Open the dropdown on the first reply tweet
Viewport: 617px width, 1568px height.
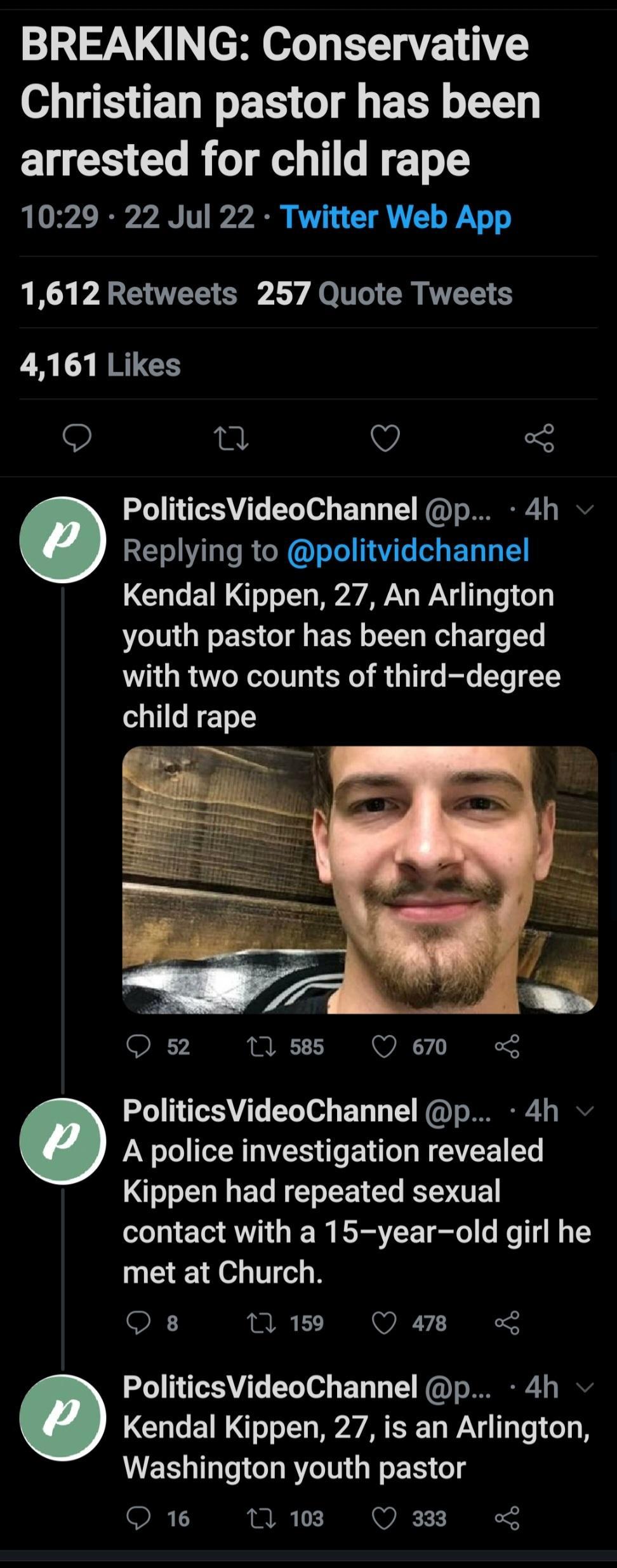click(x=587, y=508)
